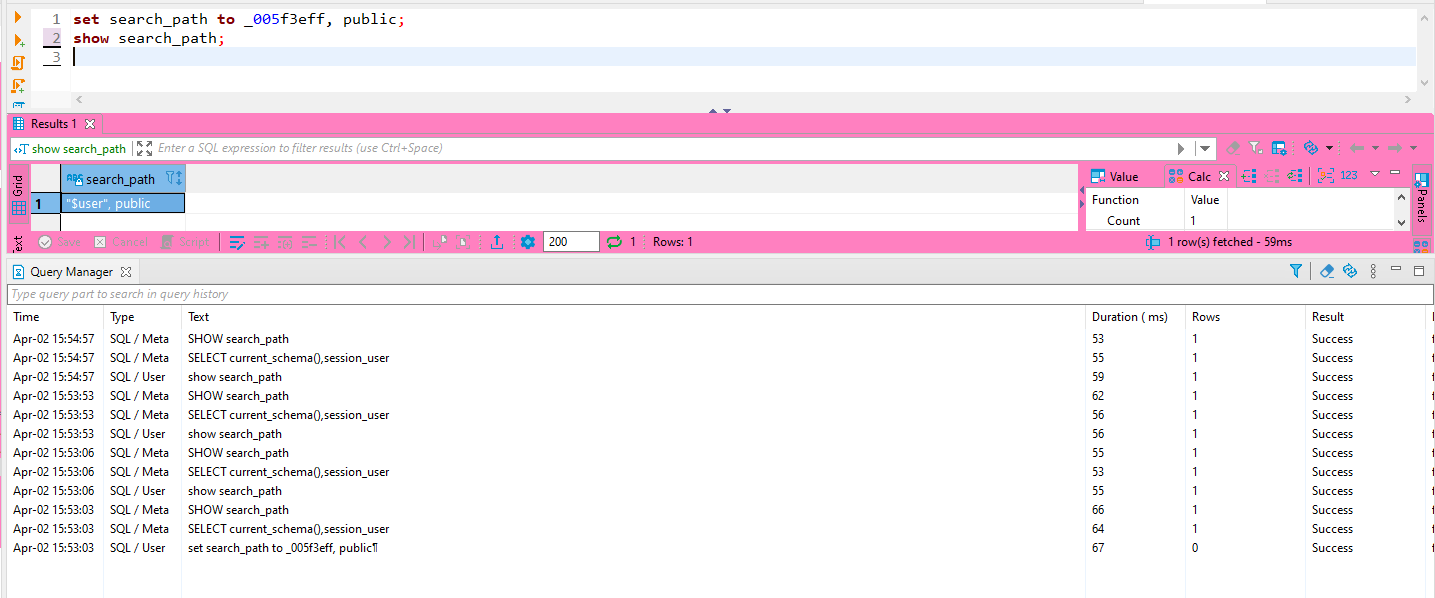
Task: Open results settings gear icon
Action: 528,242
